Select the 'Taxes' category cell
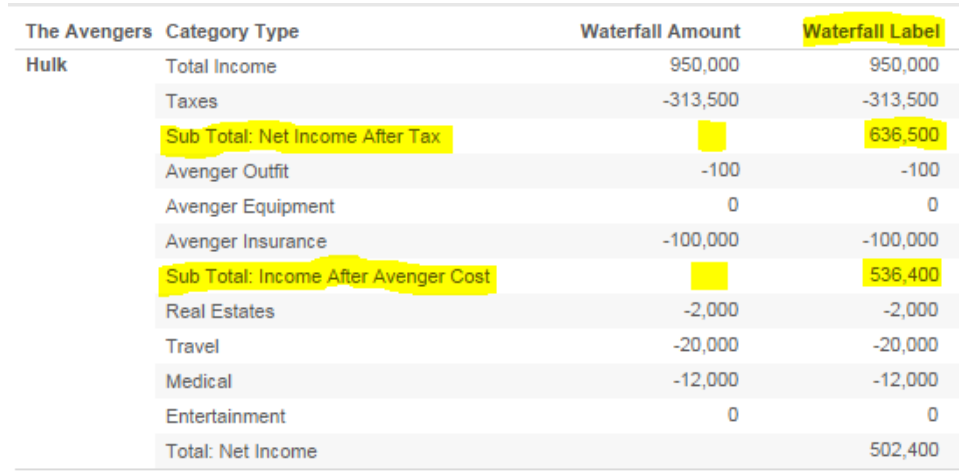The image size is (960, 474). (191, 101)
